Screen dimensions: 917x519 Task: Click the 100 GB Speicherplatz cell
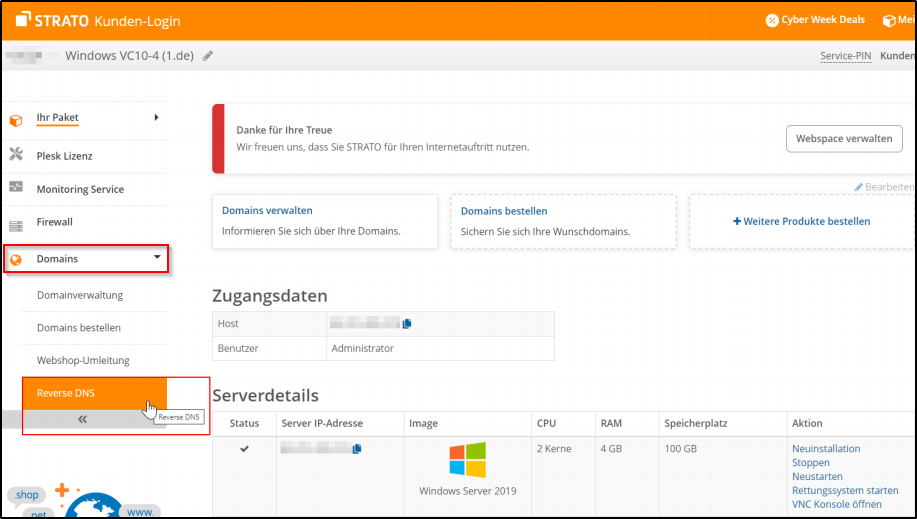point(681,449)
